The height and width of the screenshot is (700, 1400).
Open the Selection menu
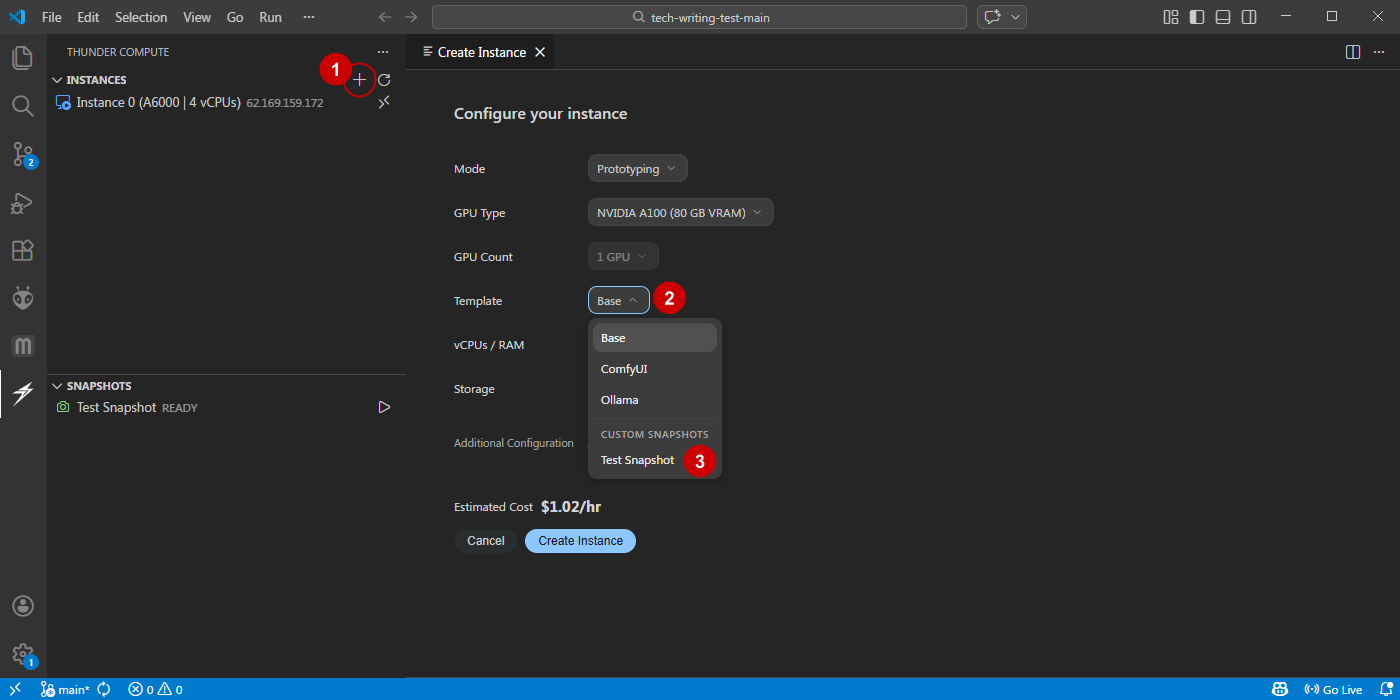coord(141,17)
